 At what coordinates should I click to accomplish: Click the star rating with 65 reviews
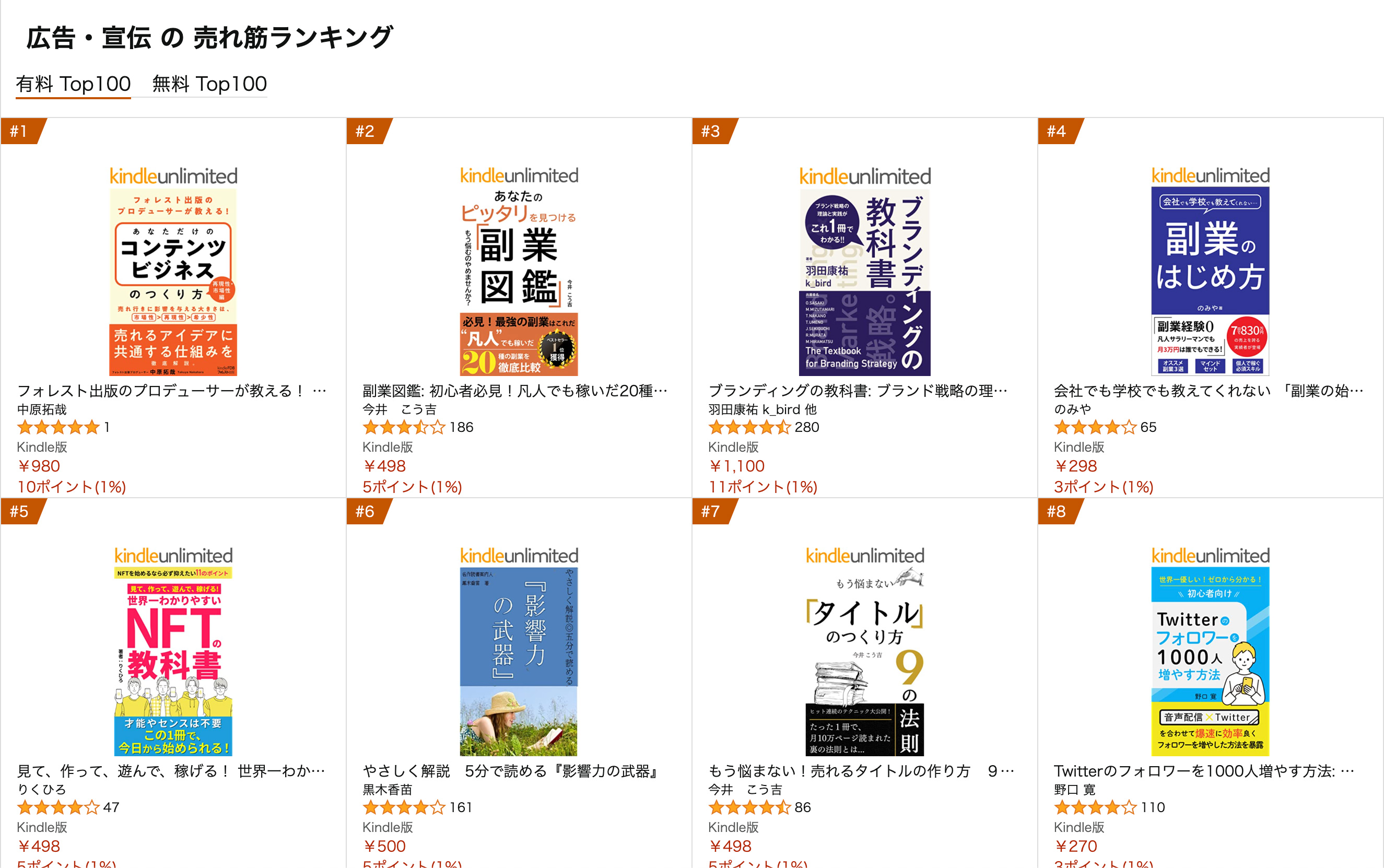1095,427
